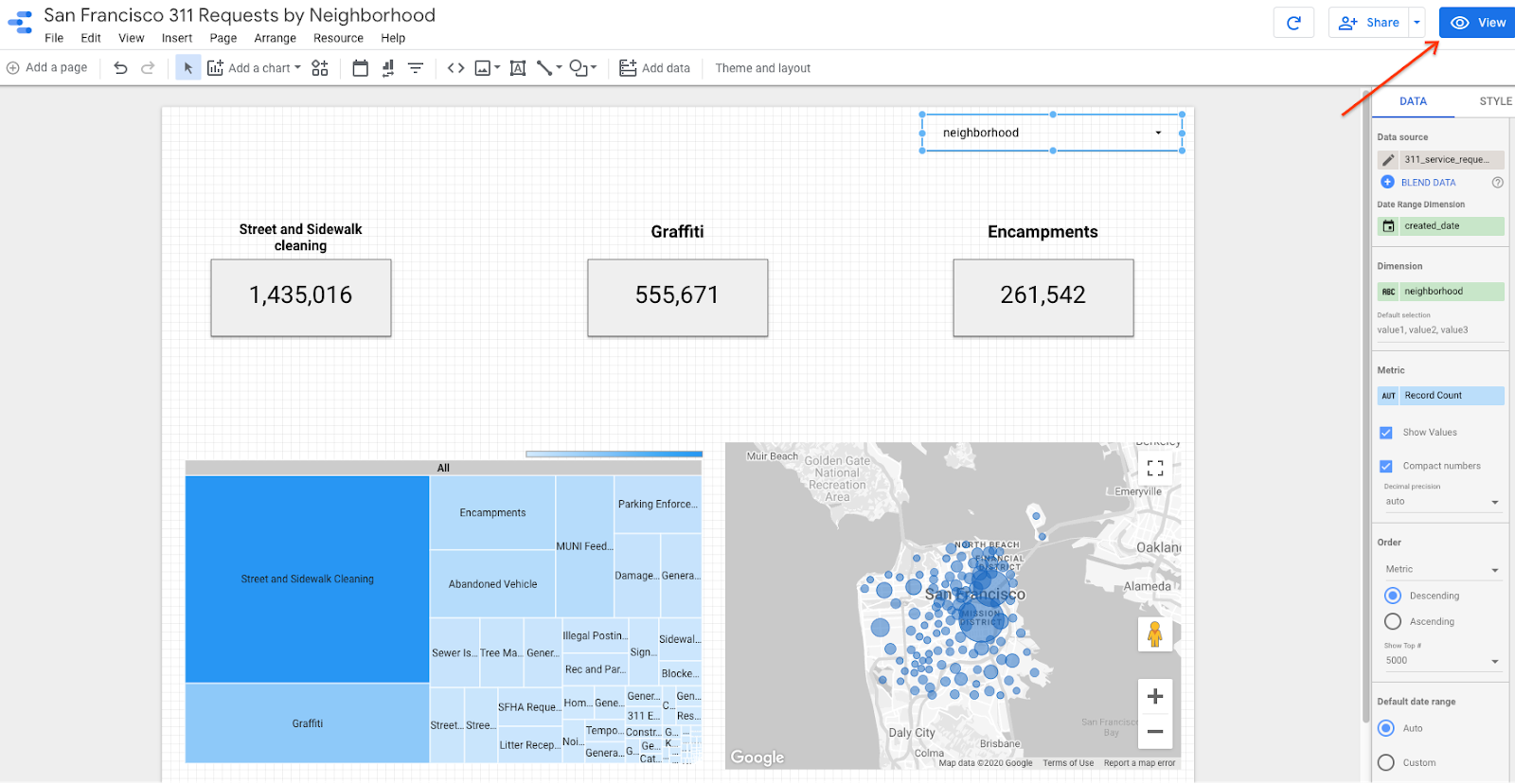
Task: Select the Ascending order radio button
Action: [x=1393, y=622]
